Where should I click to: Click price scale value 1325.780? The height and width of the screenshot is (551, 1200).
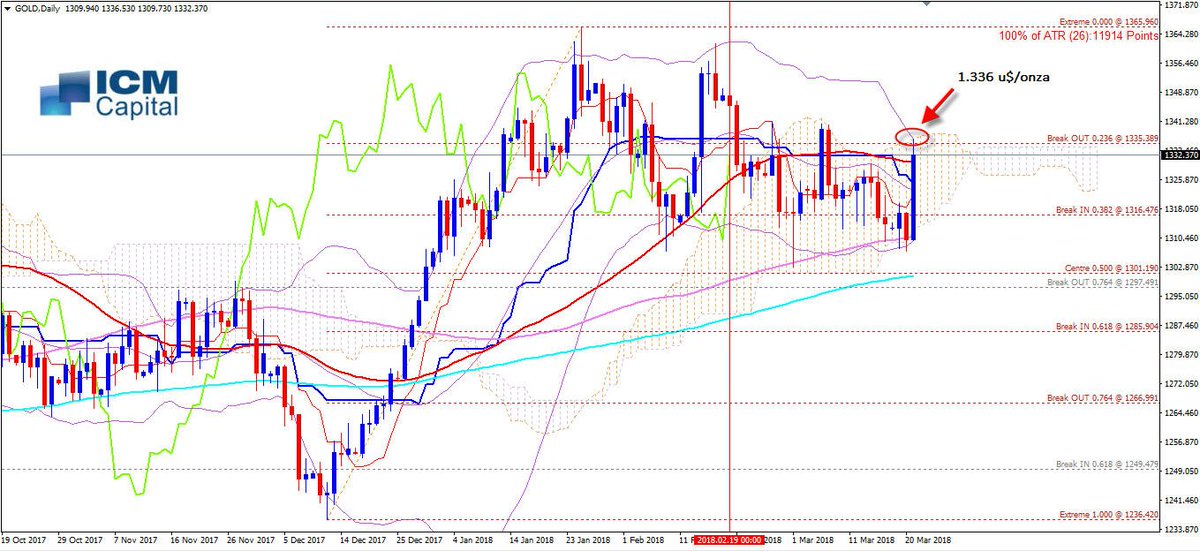[1181, 180]
